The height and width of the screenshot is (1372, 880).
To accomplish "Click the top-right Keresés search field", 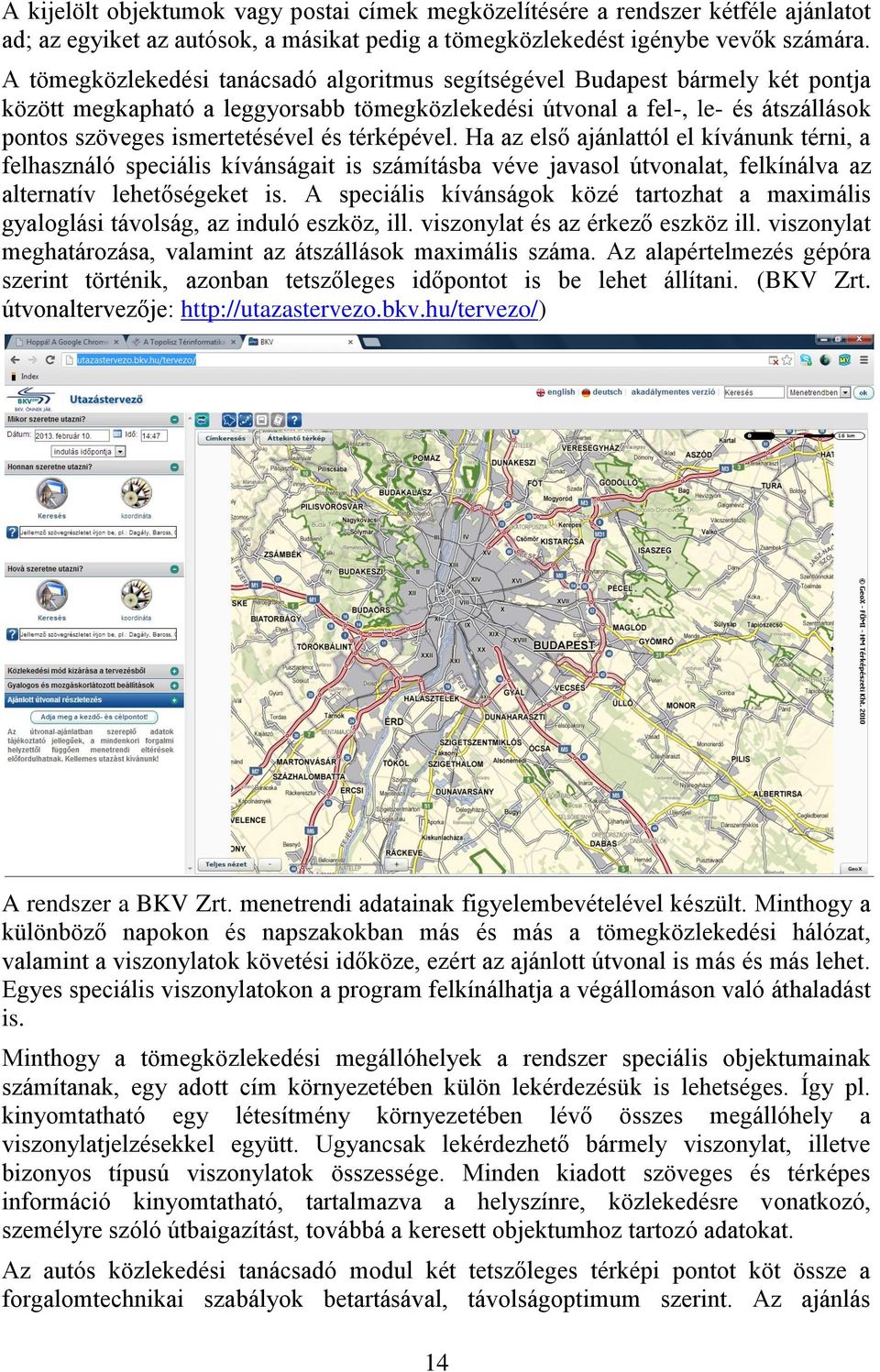I will (754, 392).
